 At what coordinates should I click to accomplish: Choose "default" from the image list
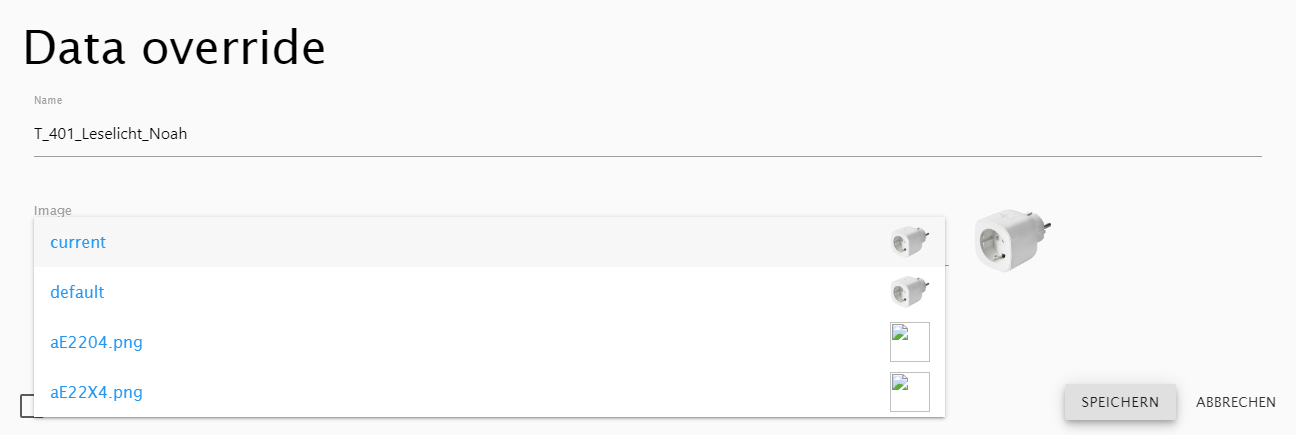tap(77, 292)
